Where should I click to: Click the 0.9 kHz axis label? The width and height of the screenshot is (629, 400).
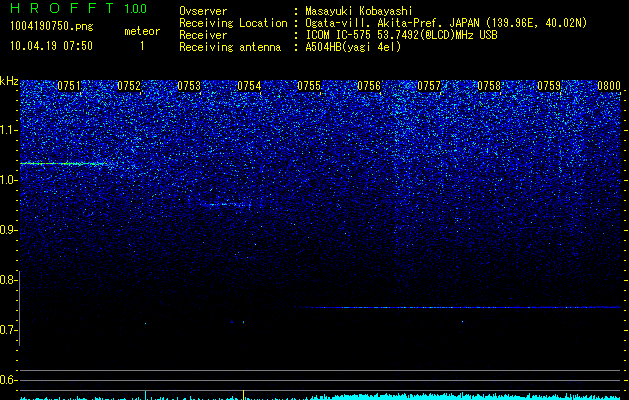[x=8, y=230]
